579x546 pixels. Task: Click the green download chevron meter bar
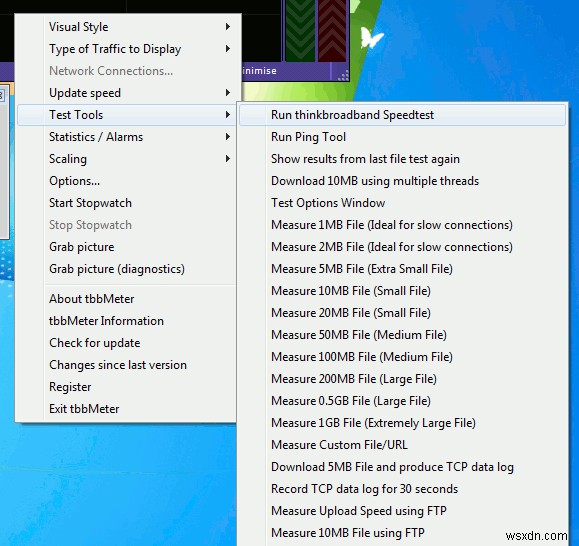[x=300, y=30]
